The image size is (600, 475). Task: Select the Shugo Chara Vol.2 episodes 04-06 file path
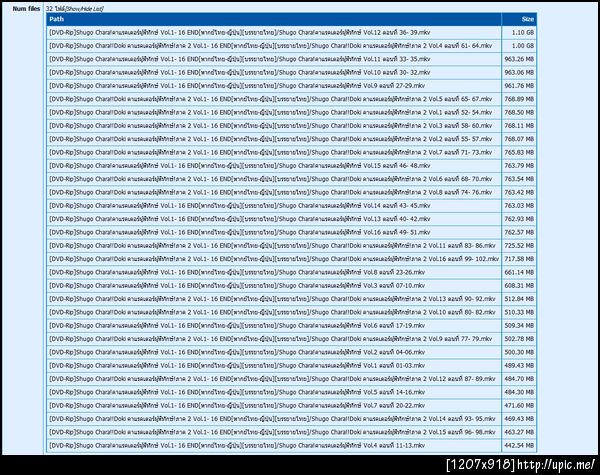237,352
